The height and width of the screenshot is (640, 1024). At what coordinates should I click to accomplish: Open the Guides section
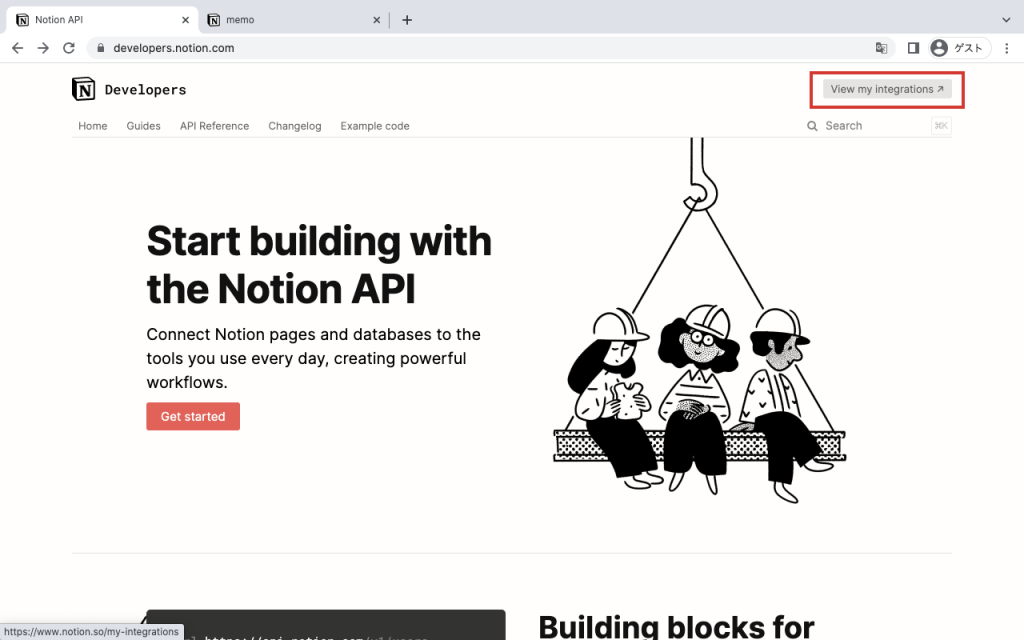coord(144,126)
